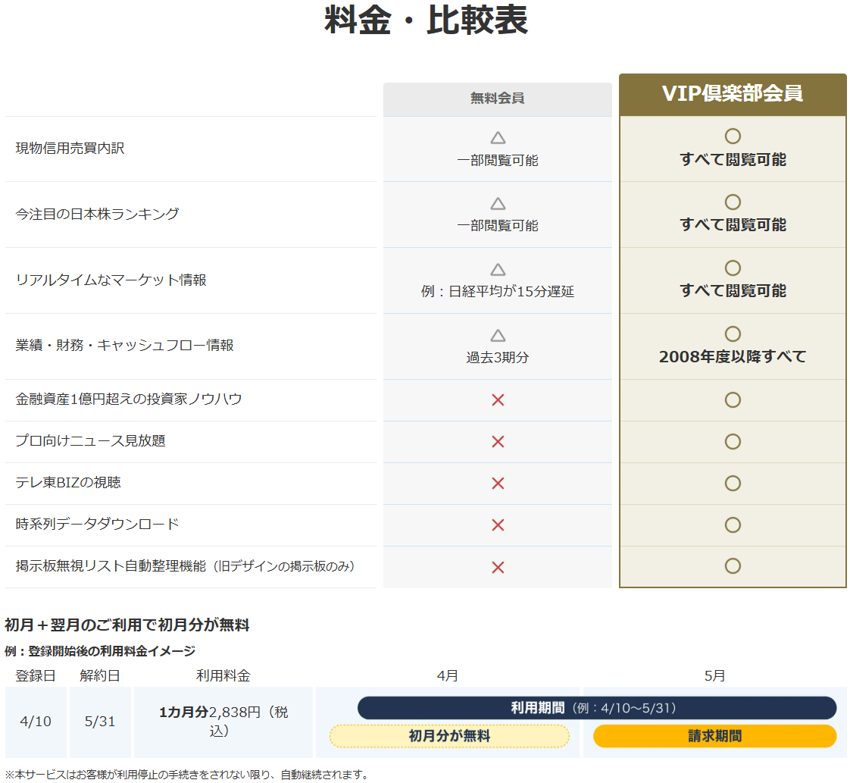850x783 pixels.
Task: Click the 金融資産1億円超えの投資家ノウハウ label
Action: click(x=128, y=399)
